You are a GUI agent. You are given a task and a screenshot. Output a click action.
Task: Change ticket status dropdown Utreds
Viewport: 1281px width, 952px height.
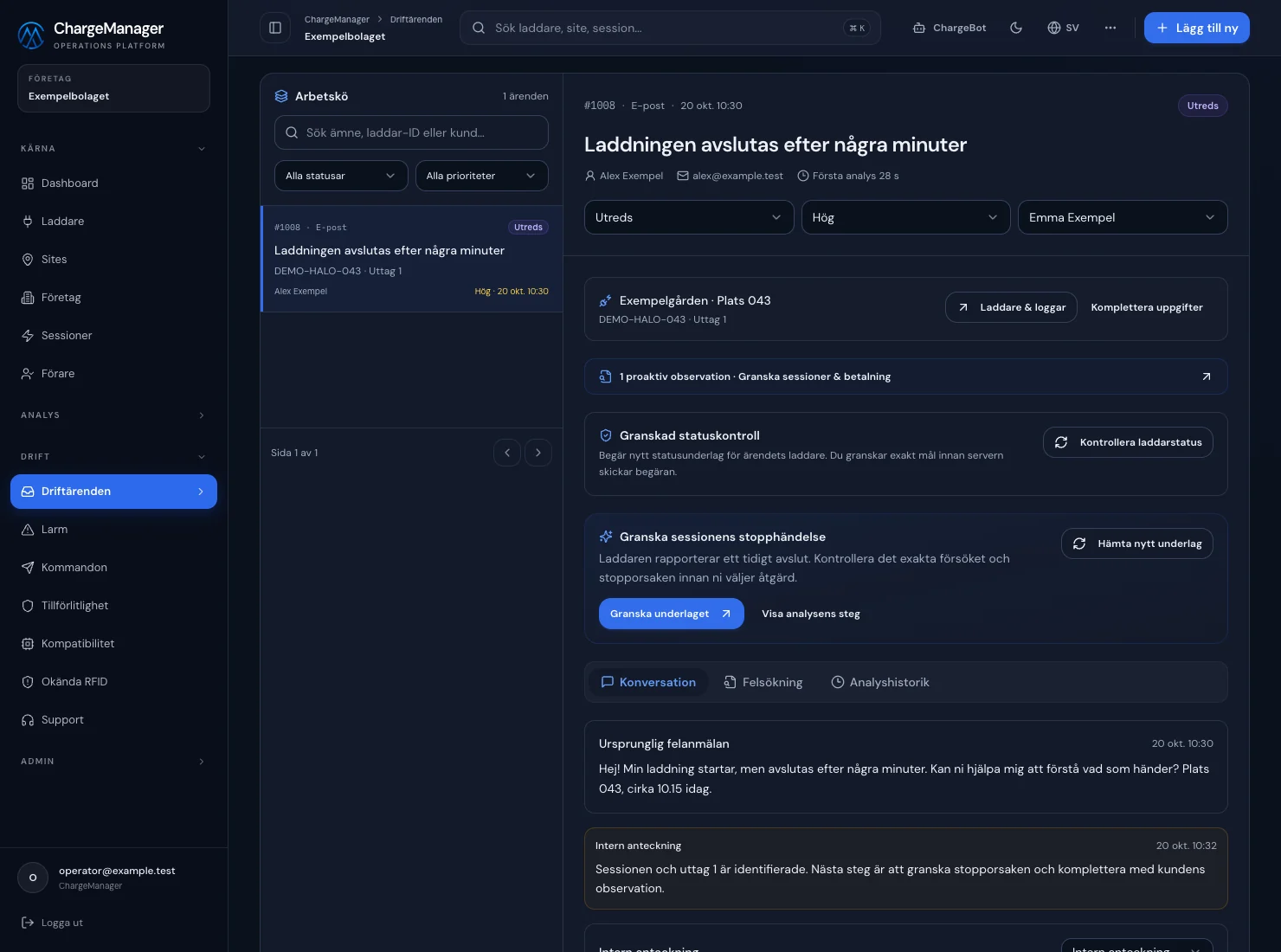coord(689,217)
